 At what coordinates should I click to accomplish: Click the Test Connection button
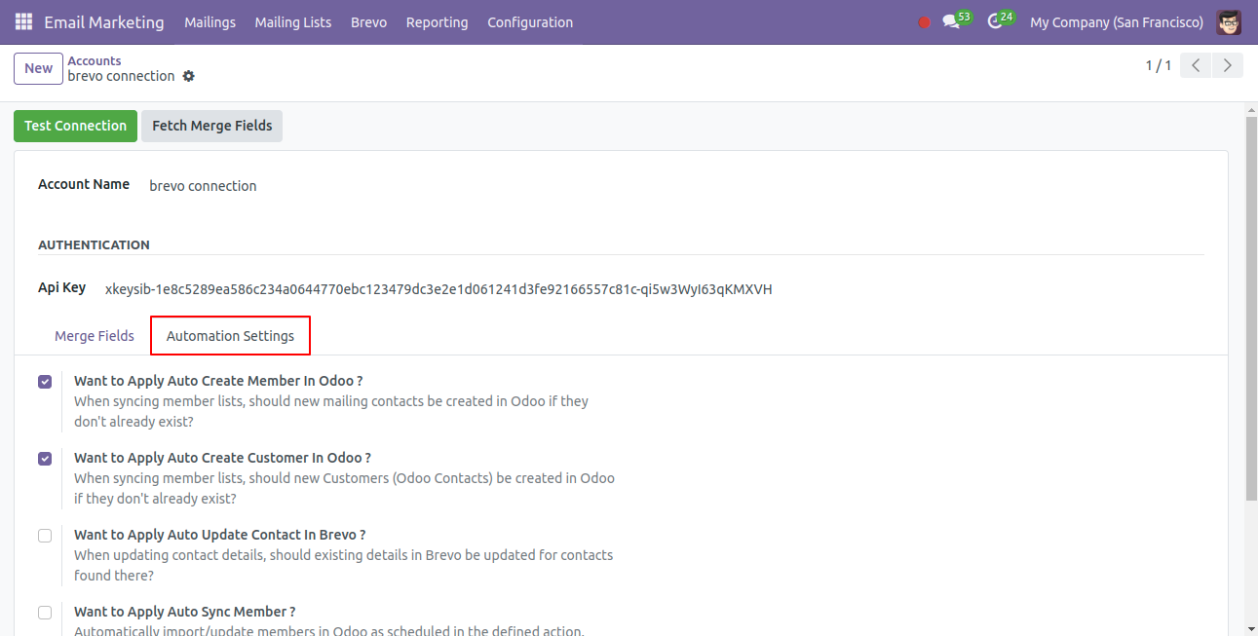tap(75, 126)
